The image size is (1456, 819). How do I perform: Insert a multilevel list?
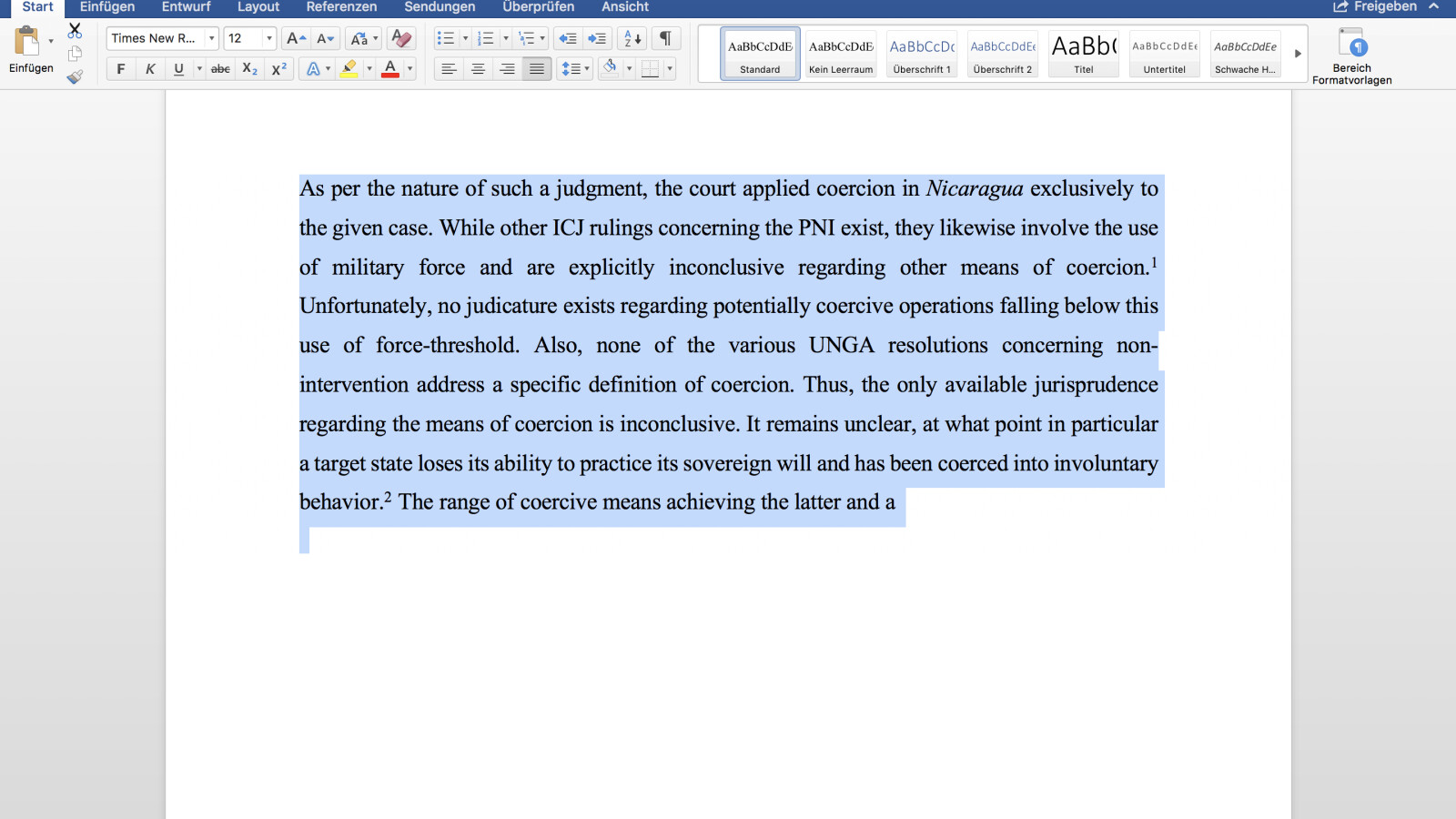(x=526, y=38)
